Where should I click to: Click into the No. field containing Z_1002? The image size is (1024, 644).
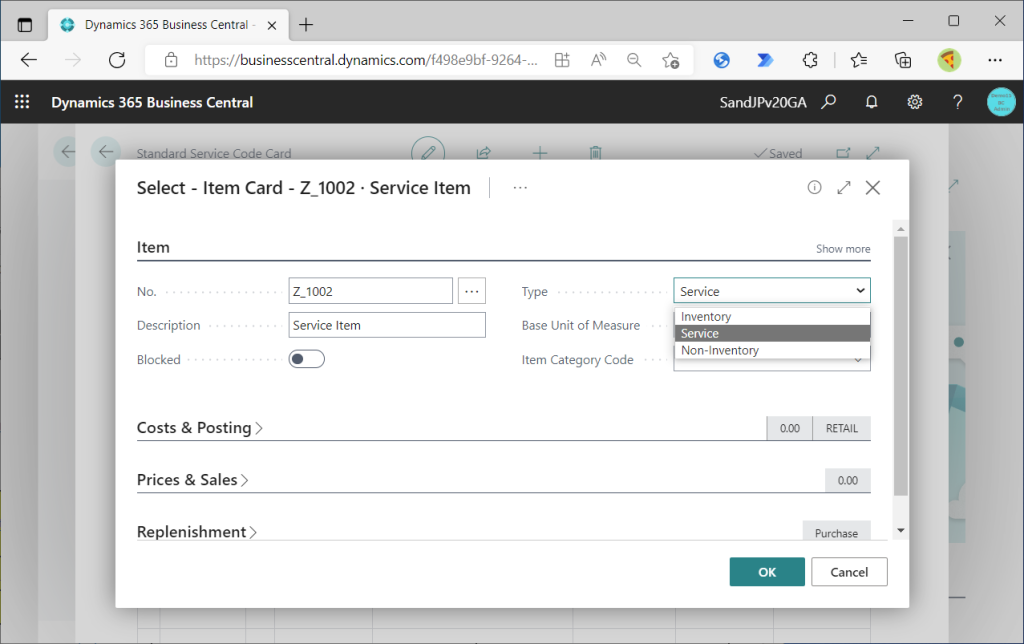(370, 291)
